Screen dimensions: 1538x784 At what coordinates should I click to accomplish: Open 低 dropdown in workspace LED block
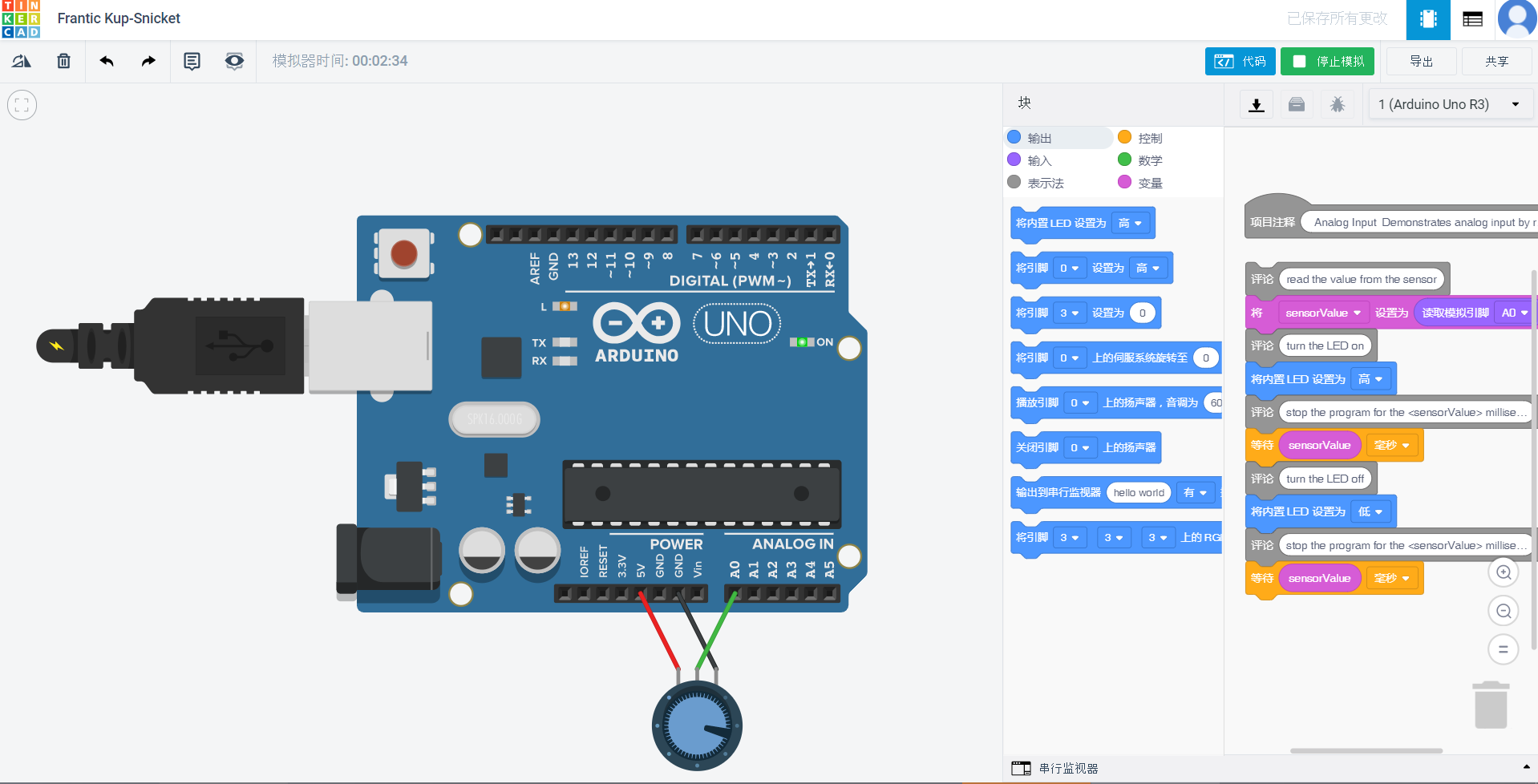click(1371, 511)
